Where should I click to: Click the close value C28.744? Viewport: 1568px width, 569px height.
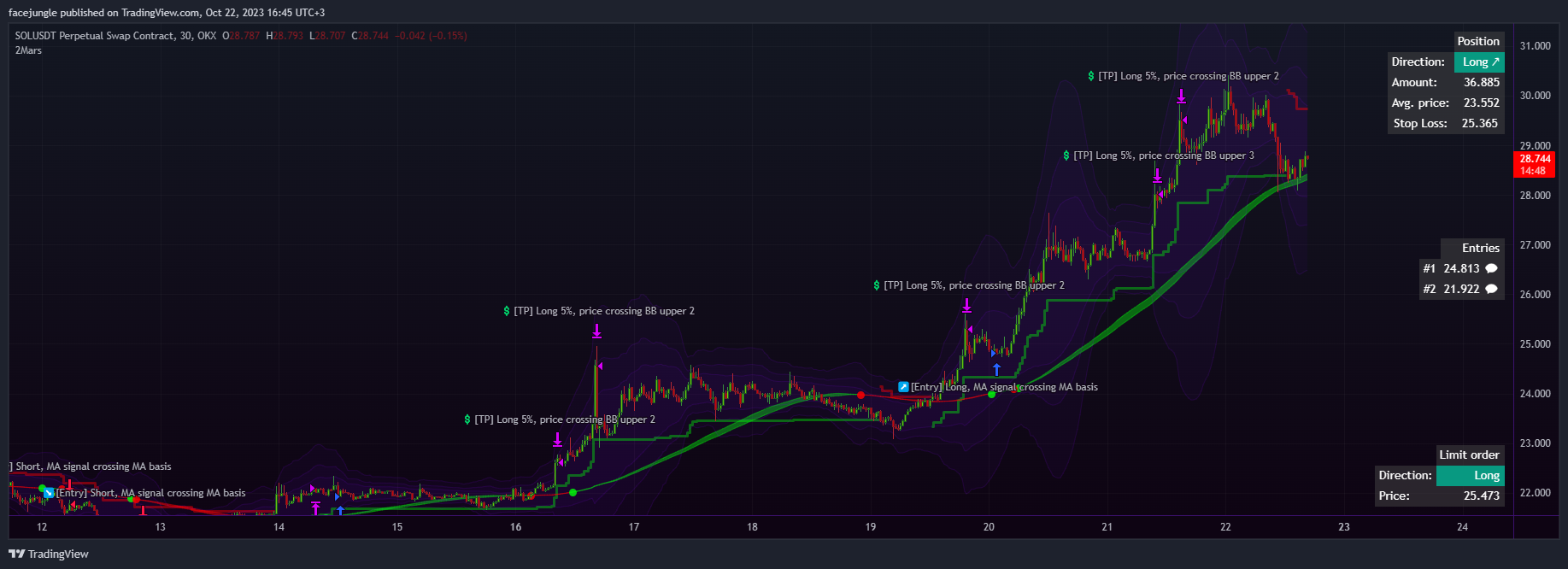point(370,36)
